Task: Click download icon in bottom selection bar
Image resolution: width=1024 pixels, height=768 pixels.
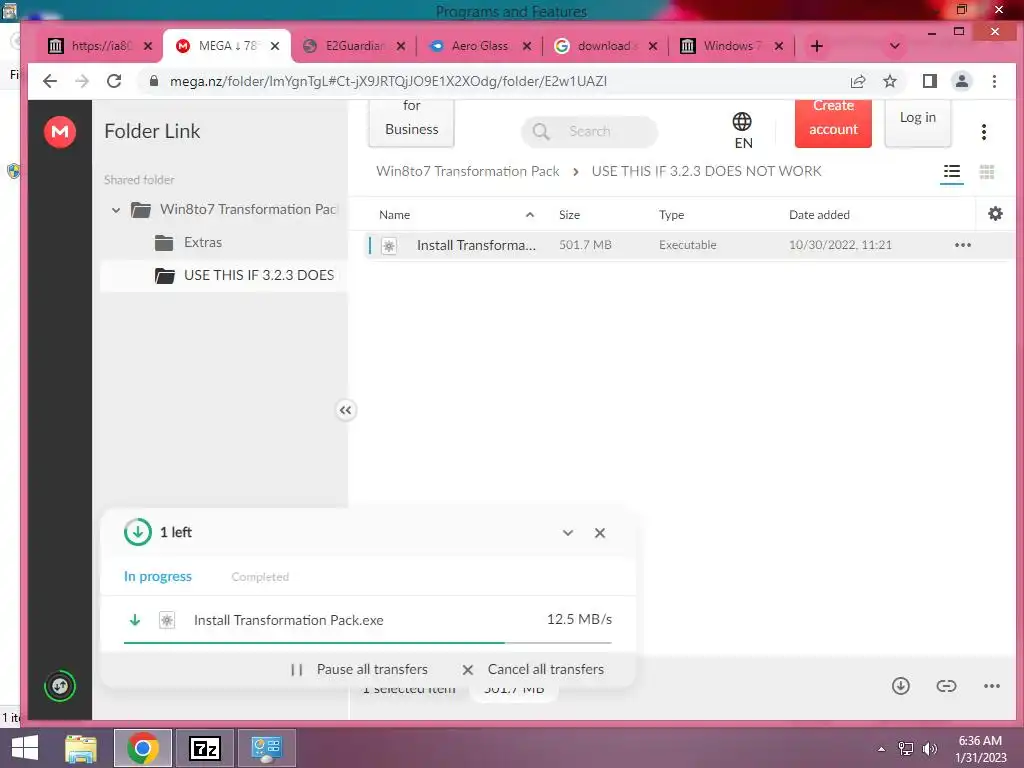Action: click(901, 686)
